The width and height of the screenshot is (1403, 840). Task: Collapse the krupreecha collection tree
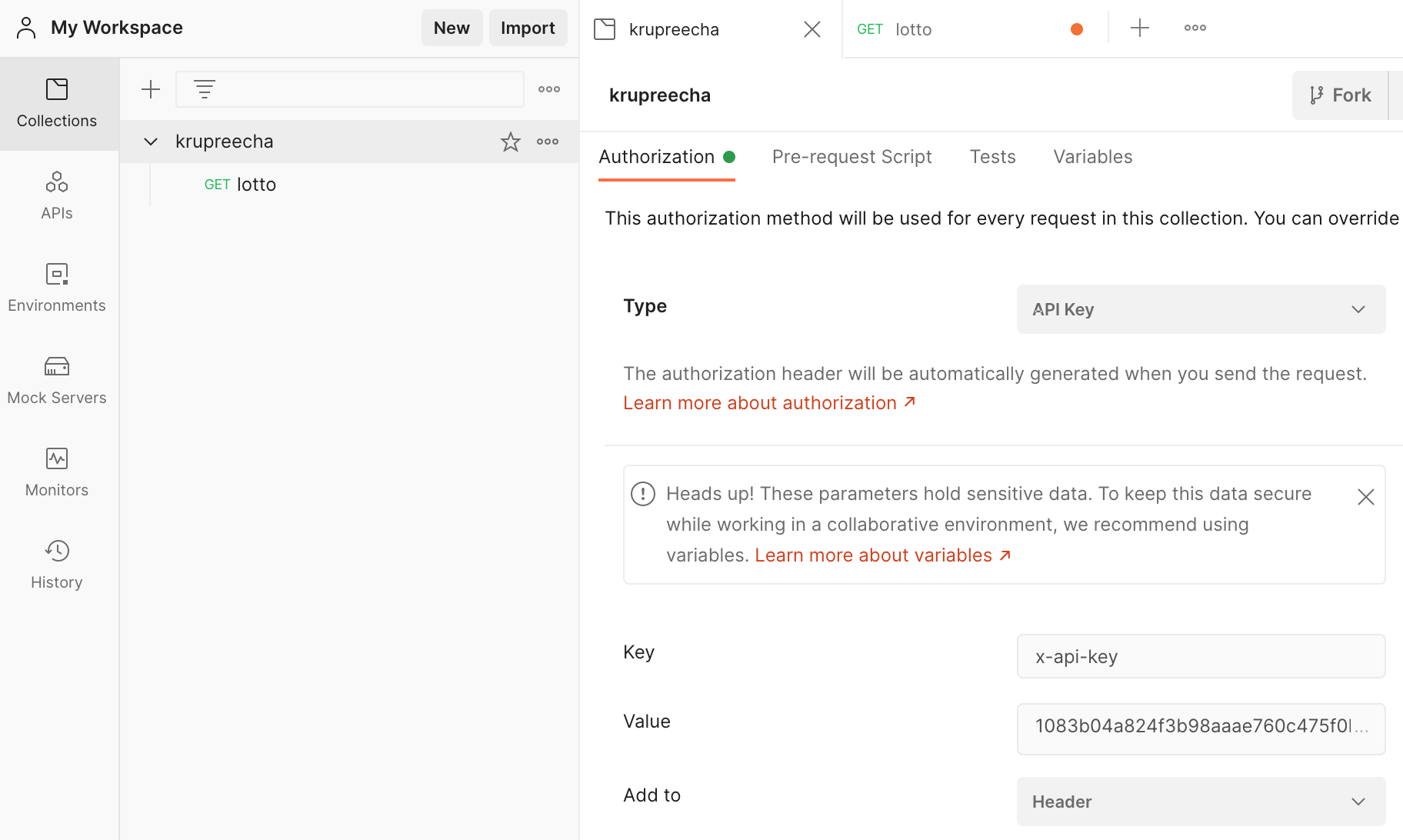click(151, 142)
